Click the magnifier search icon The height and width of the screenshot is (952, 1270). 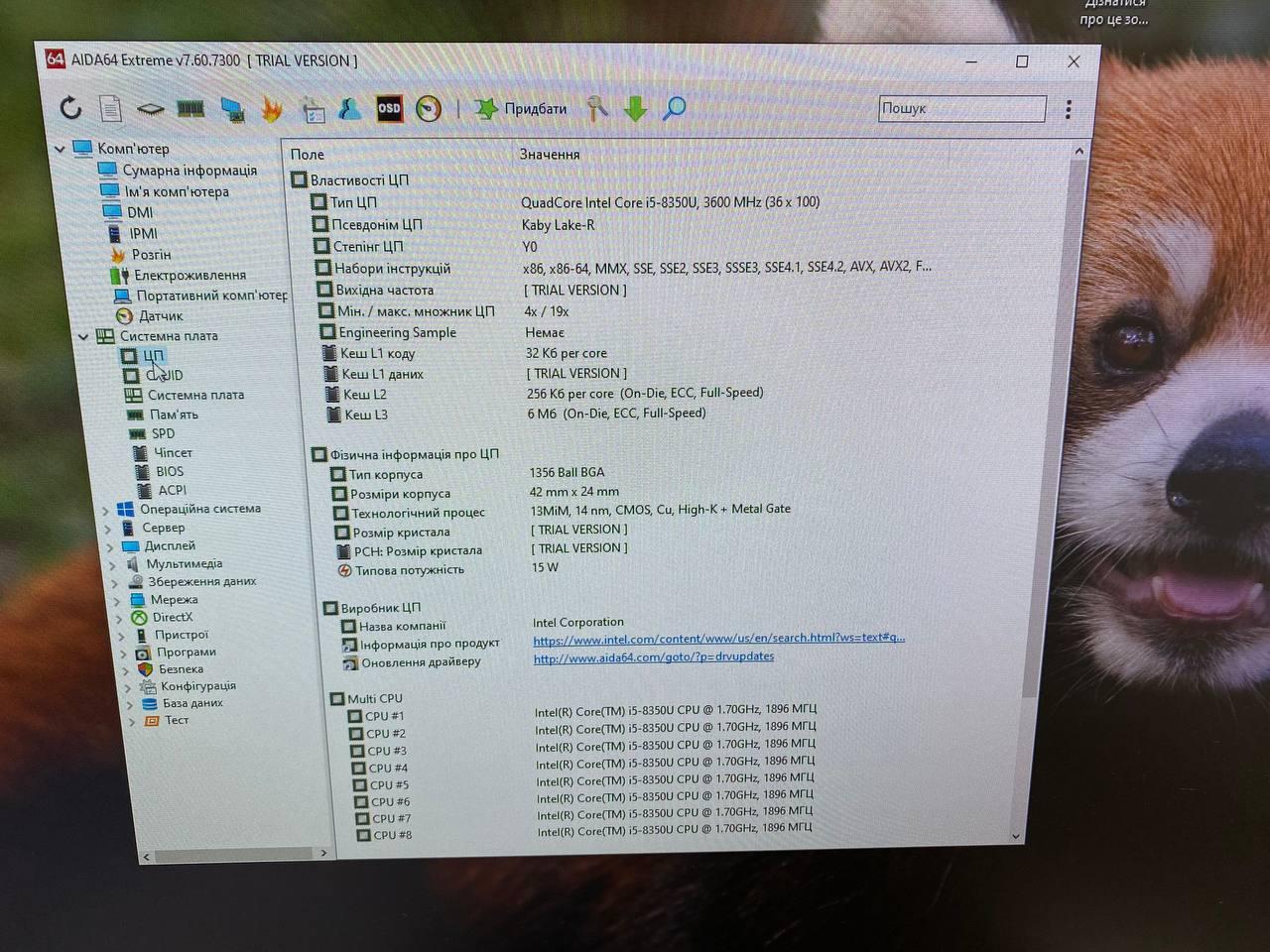tap(675, 108)
